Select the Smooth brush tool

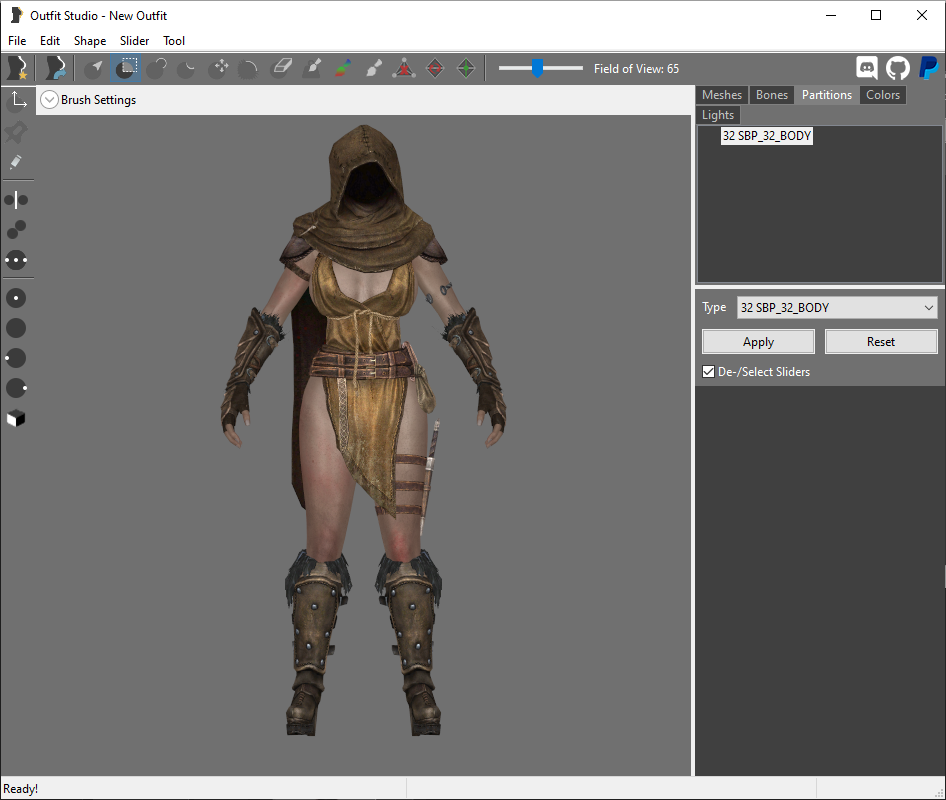coord(248,68)
